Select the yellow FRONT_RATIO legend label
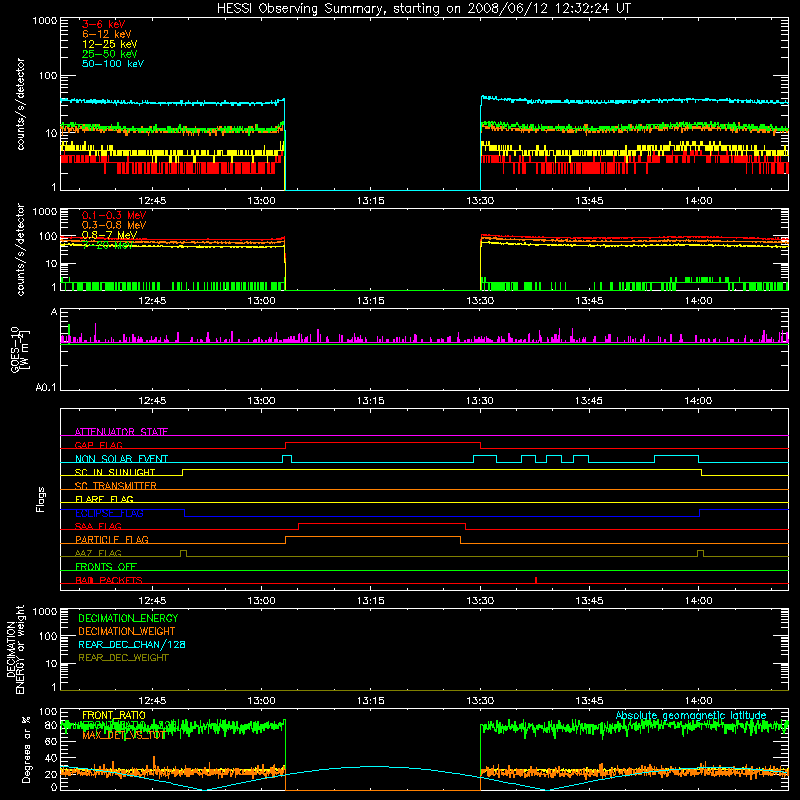The image size is (800, 800). (114, 715)
